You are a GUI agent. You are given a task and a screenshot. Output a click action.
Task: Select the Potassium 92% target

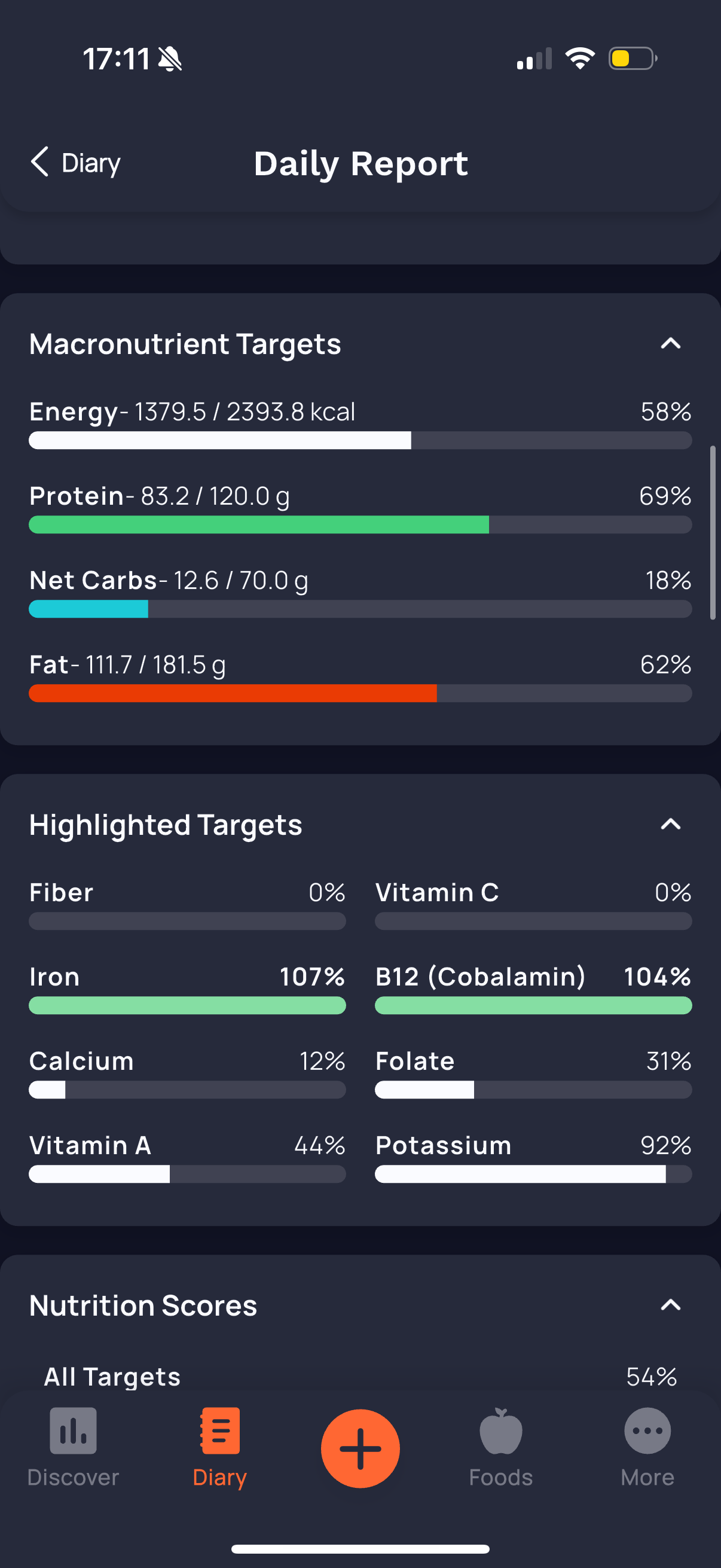click(533, 1158)
